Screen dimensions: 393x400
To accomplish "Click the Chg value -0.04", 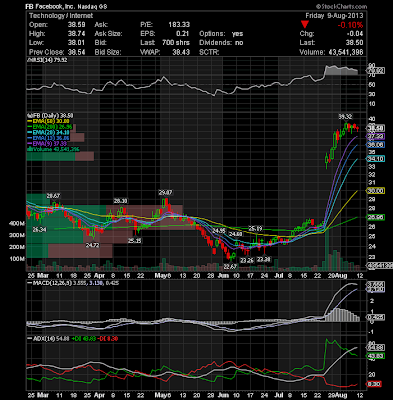I will point(355,34).
